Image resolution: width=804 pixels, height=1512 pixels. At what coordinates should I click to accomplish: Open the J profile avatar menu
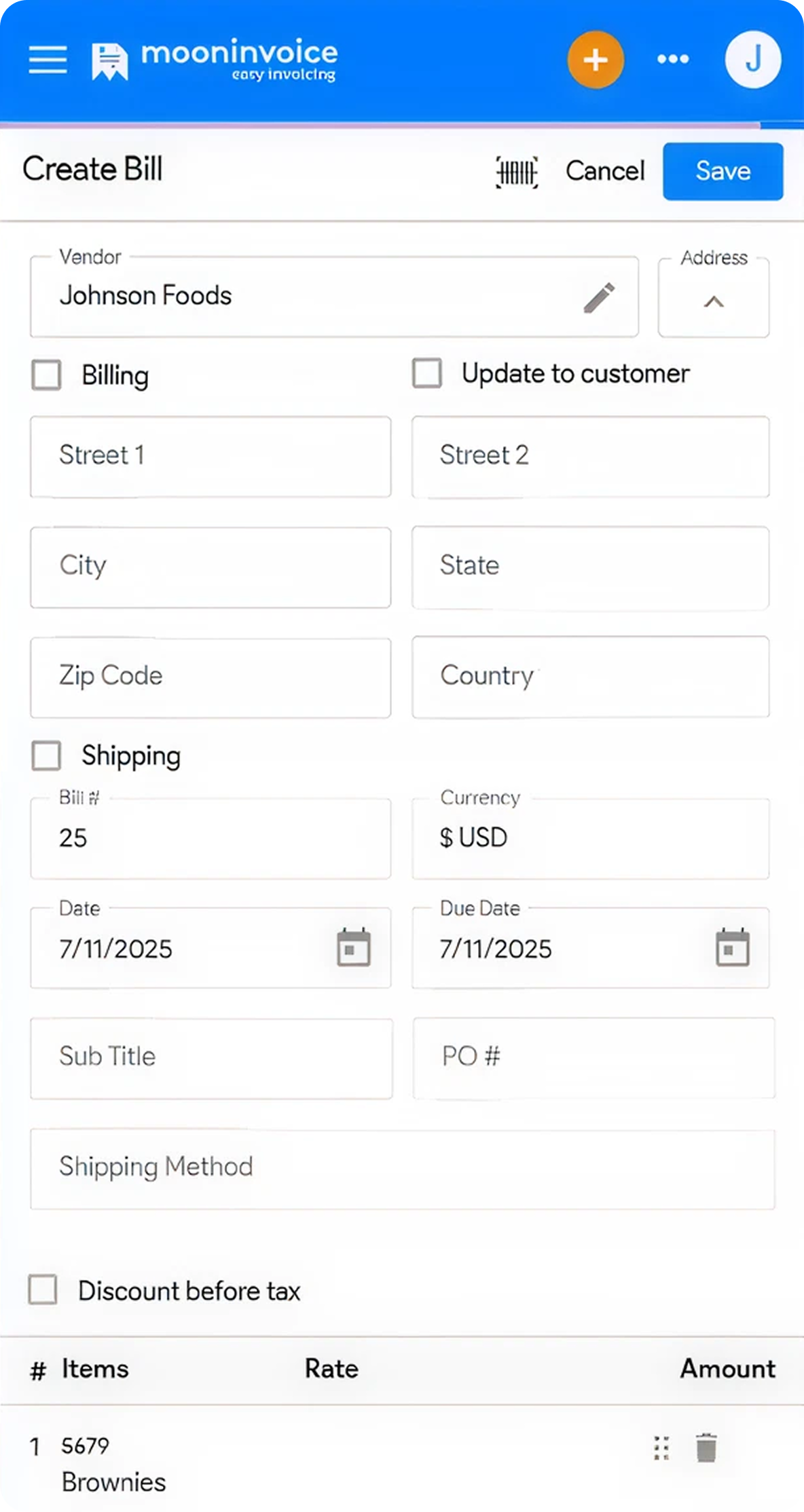click(752, 59)
